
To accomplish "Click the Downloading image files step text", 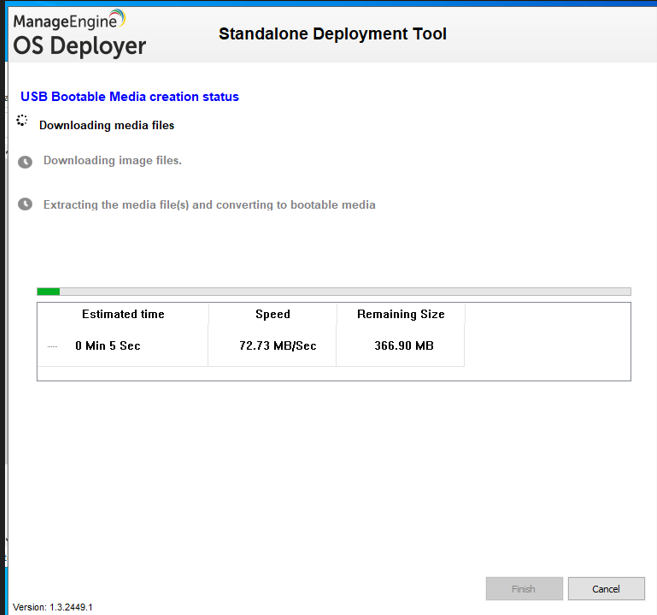I will pyautogui.click(x=113, y=160).
